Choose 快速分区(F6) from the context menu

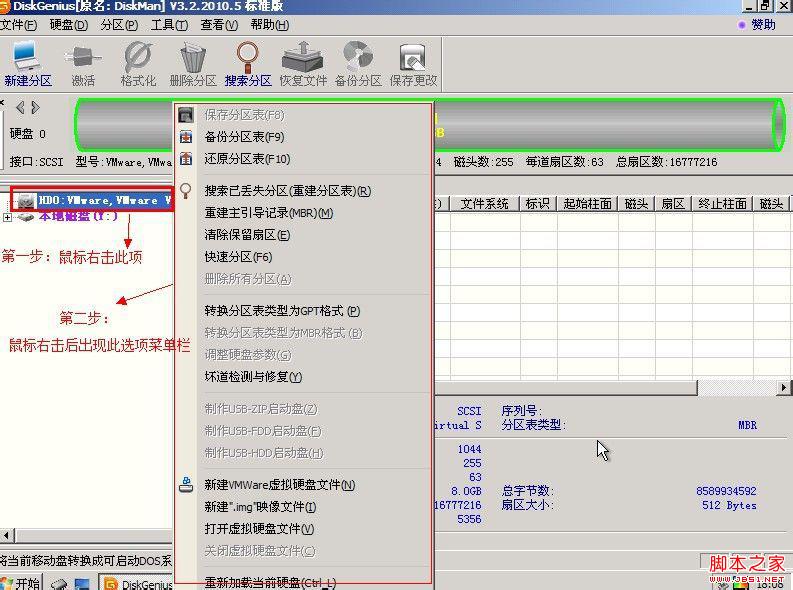[x=302, y=257]
